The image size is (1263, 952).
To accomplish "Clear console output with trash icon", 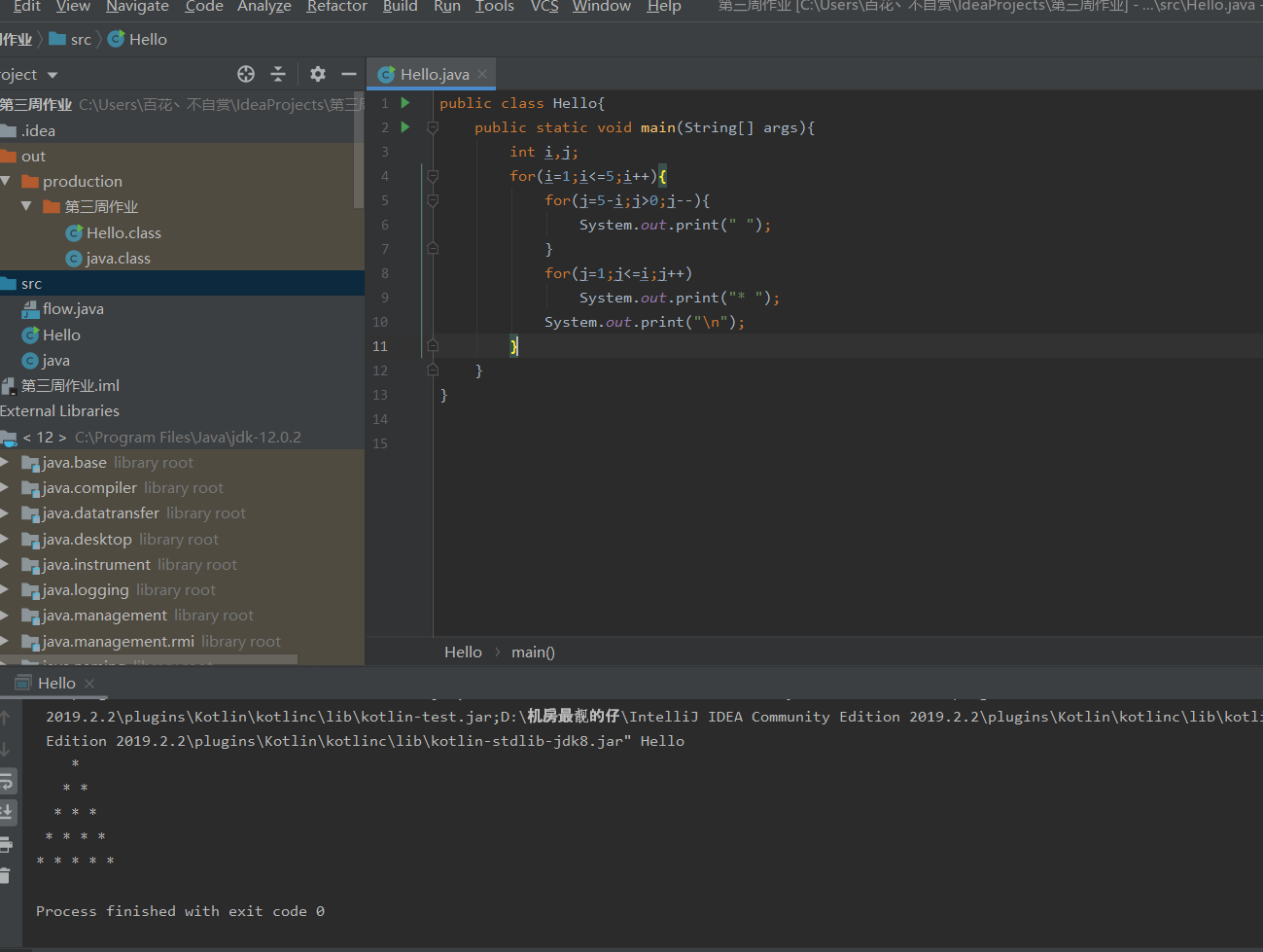I will (6, 875).
